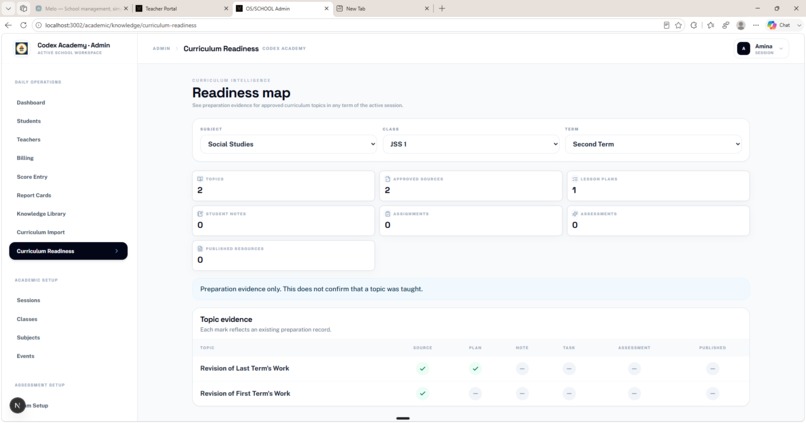806x423 pixels.
Task: Expand the Amina session user menu
Action: 762,49
